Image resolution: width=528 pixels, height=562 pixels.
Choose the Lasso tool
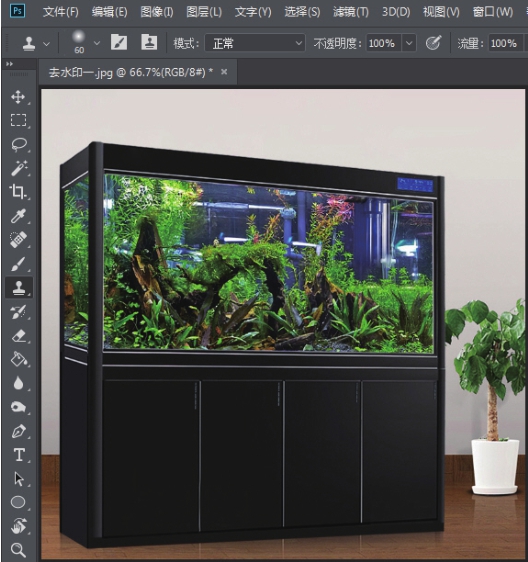[x=19, y=144]
